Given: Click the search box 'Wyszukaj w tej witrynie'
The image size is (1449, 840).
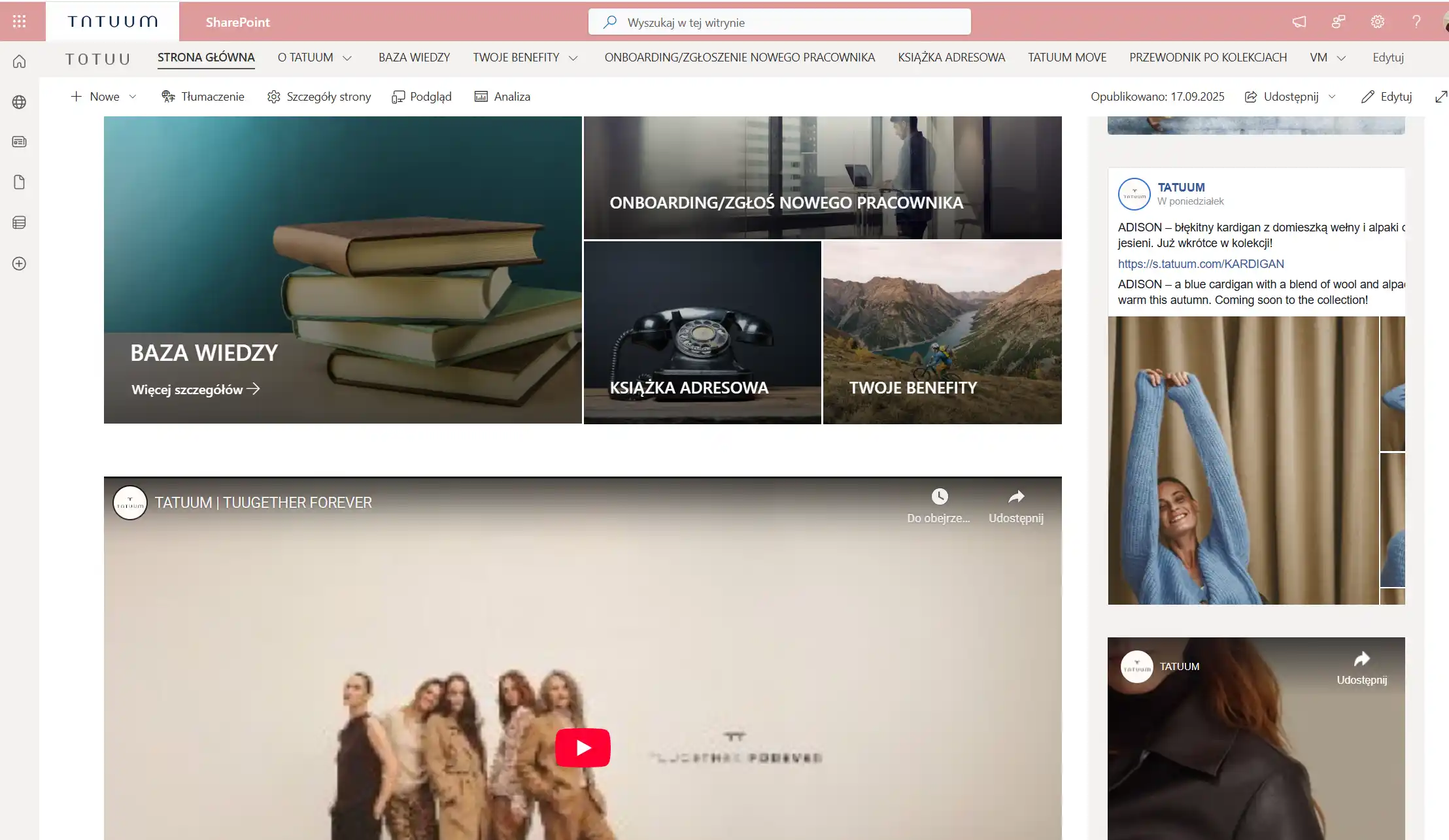Looking at the screenshot, I should click(x=778, y=22).
